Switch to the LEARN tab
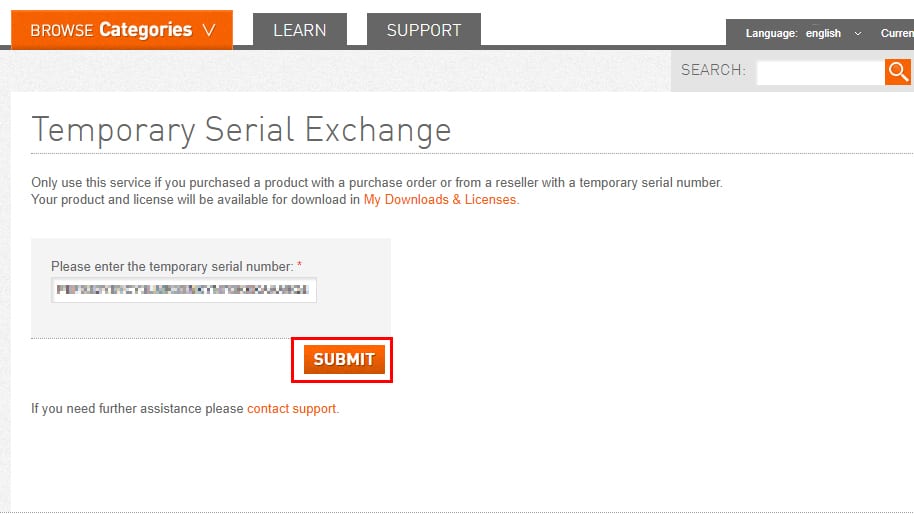Screen dimensions: 914x514 point(300,30)
